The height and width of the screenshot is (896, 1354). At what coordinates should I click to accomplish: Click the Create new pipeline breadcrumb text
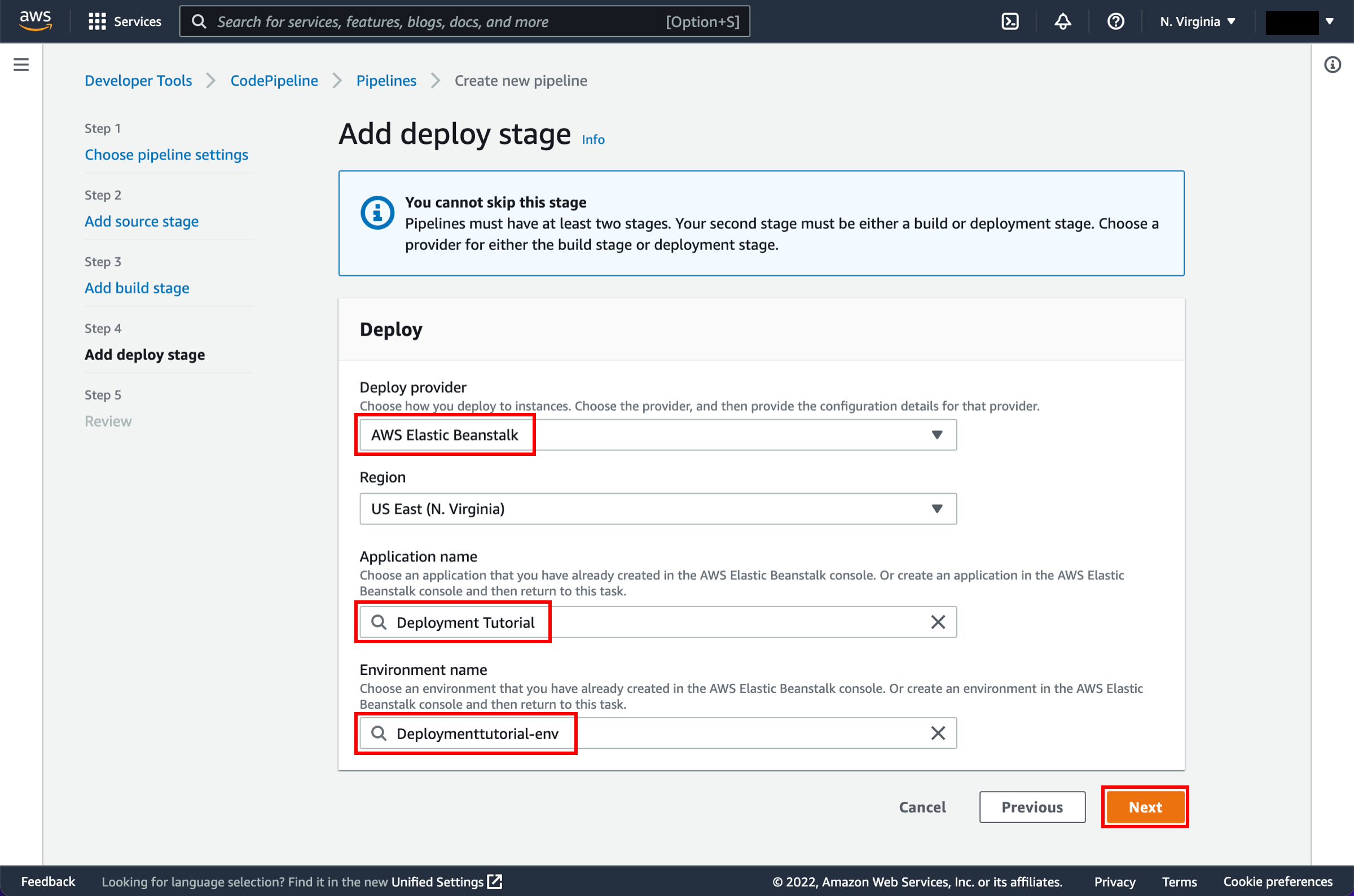point(521,81)
